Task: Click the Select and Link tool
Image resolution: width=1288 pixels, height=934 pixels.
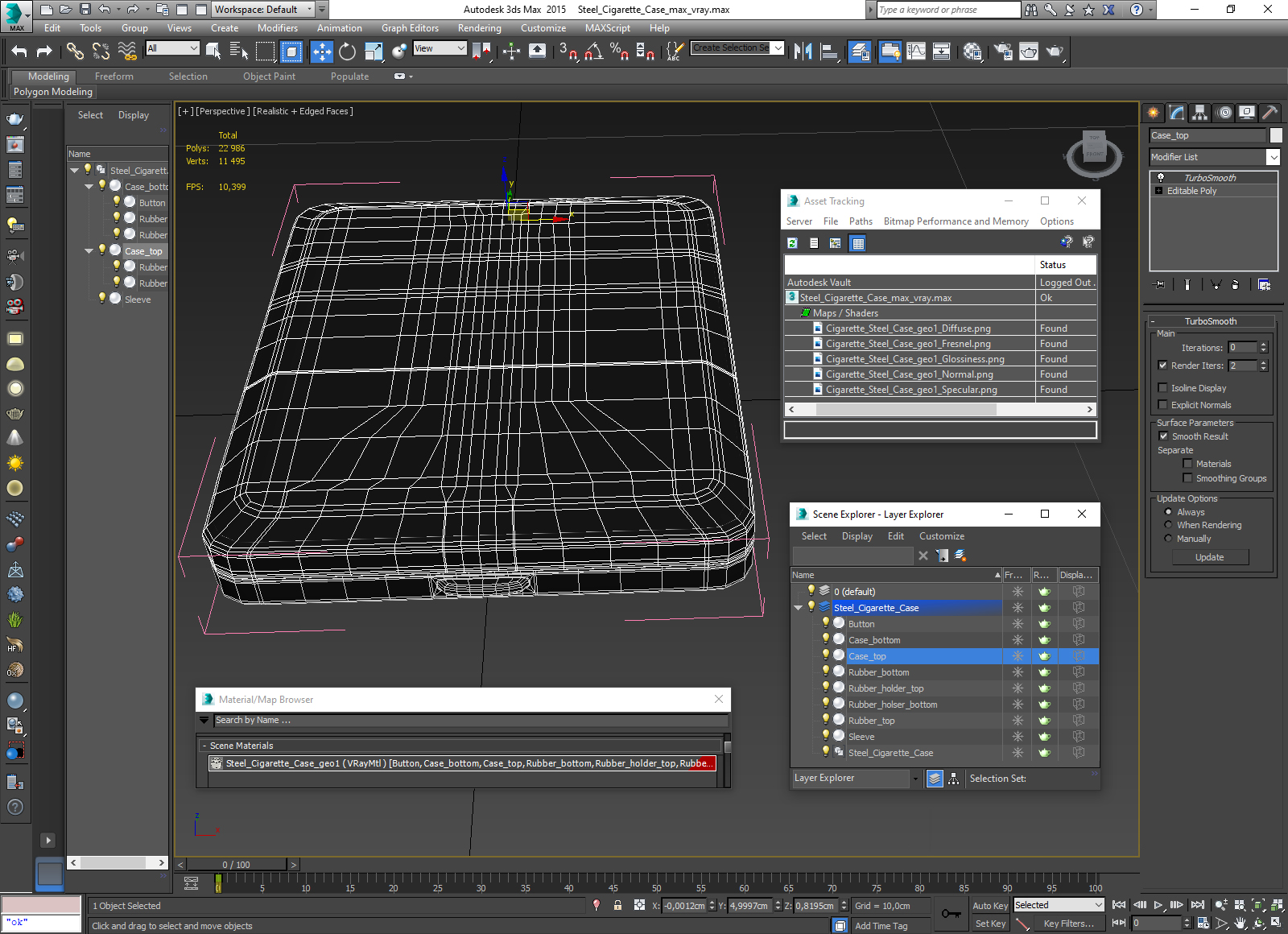Action: click(x=75, y=52)
